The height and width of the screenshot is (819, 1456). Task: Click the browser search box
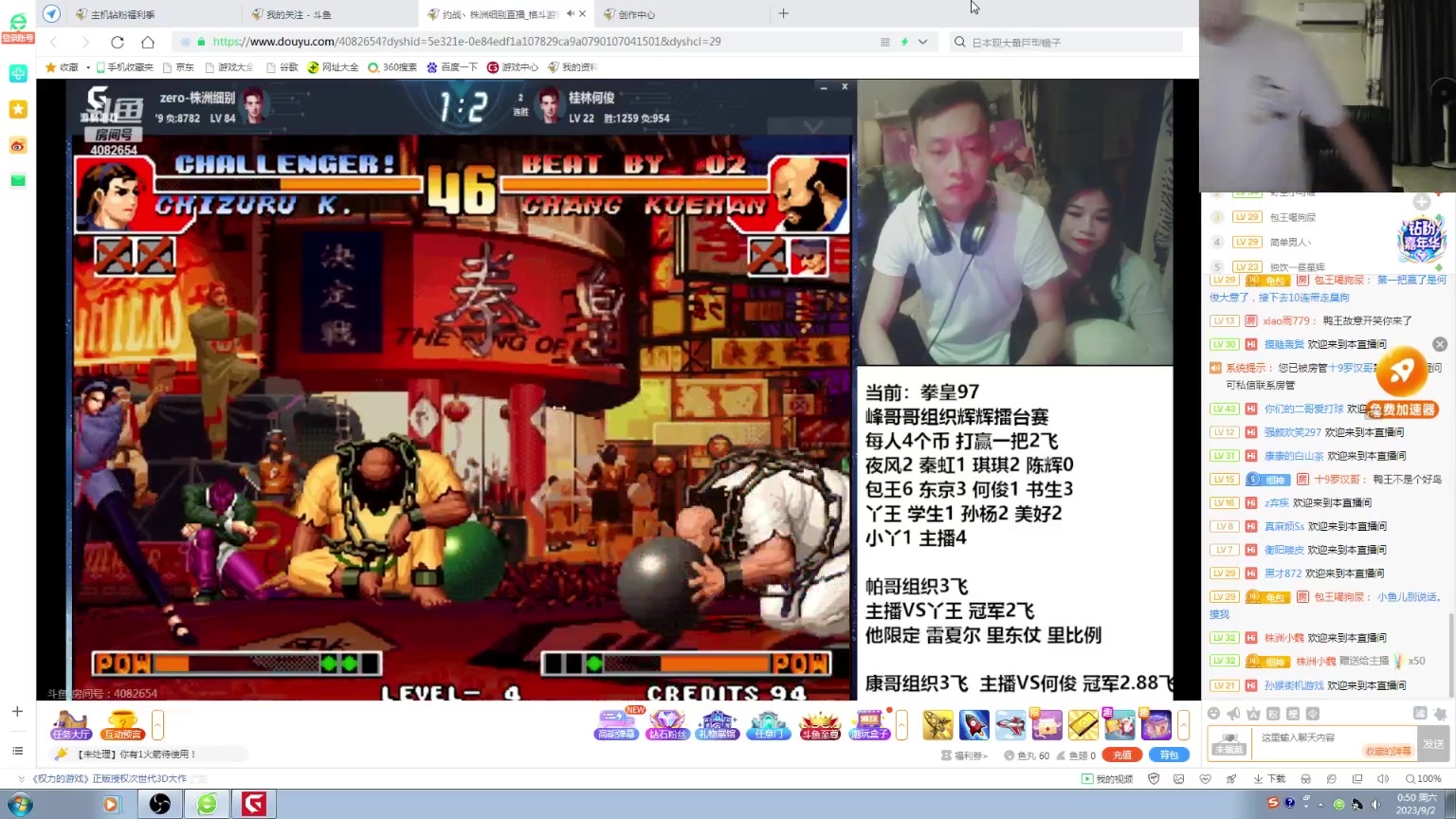click(1067, 42)
